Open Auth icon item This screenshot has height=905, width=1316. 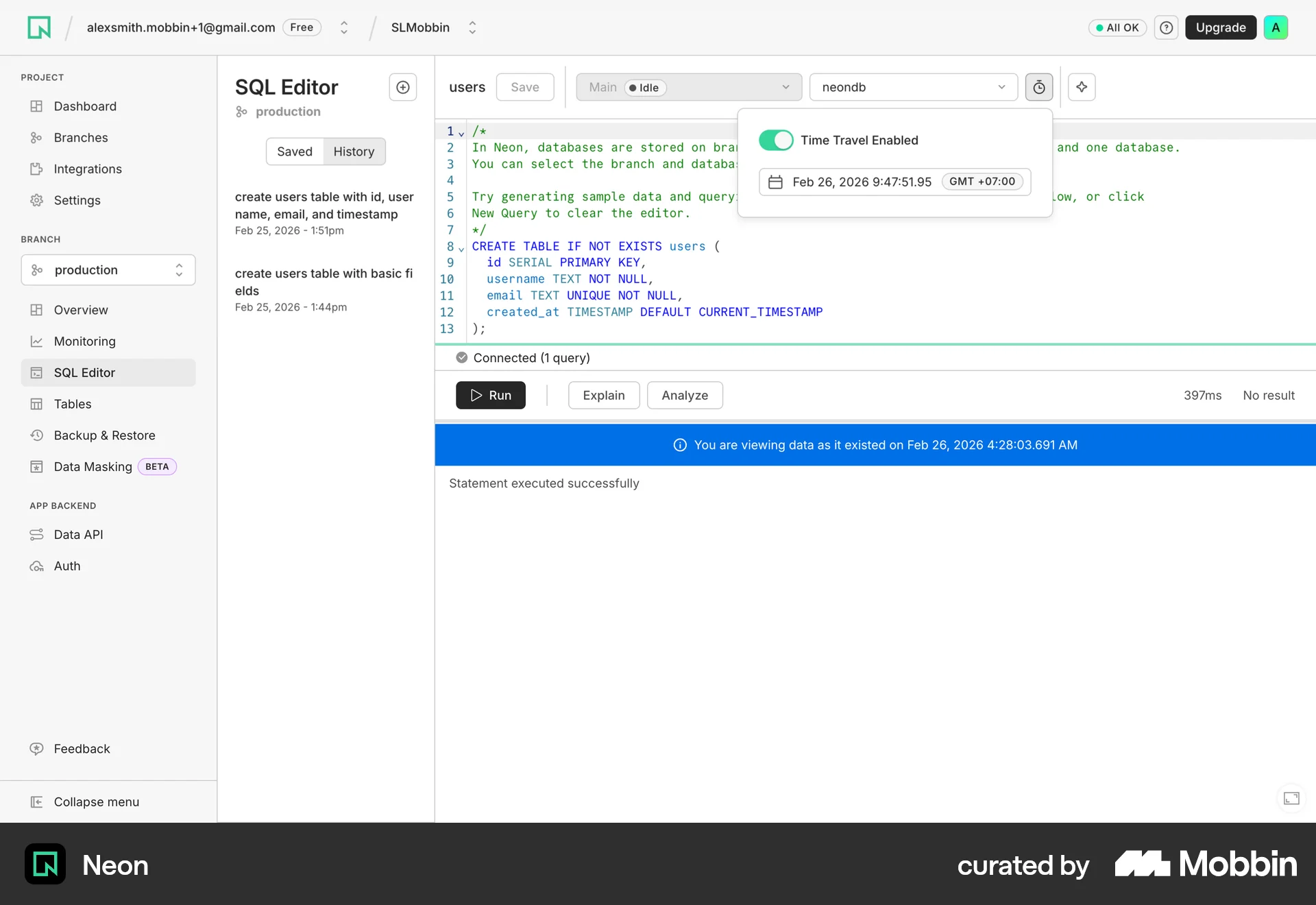(36, 566)
